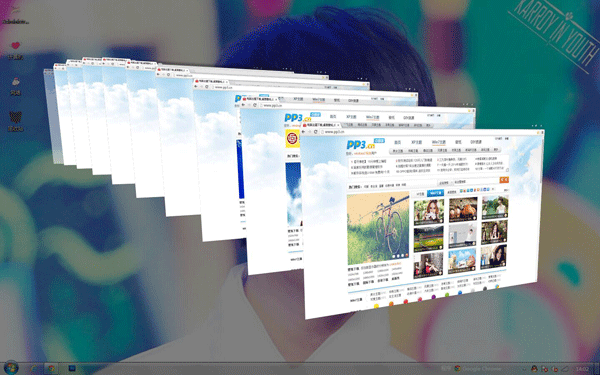Viewport: 600px width, 375px height.
Task: Open the stadium wallpaper thumbnail
Action: point(429,238)
